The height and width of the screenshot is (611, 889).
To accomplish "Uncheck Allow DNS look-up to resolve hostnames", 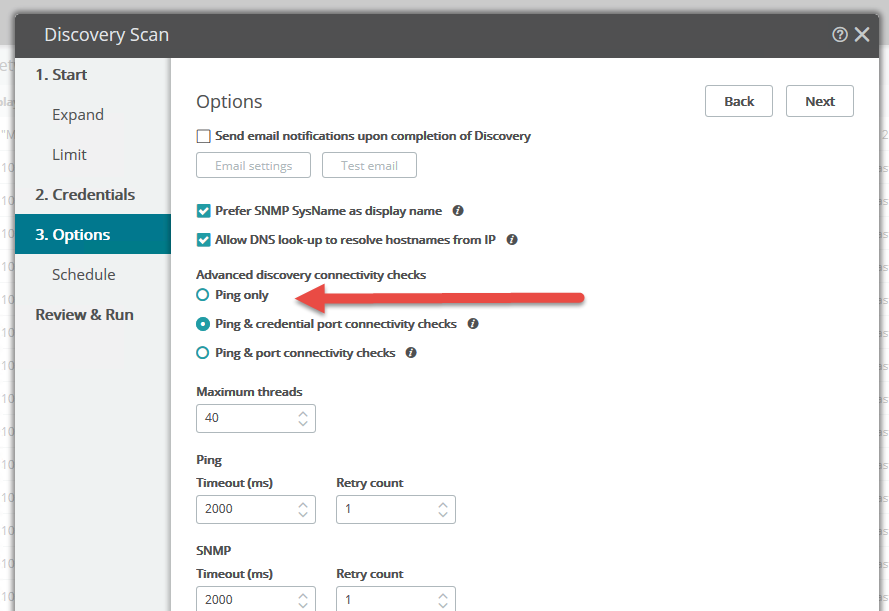I will tap(204, 240).
